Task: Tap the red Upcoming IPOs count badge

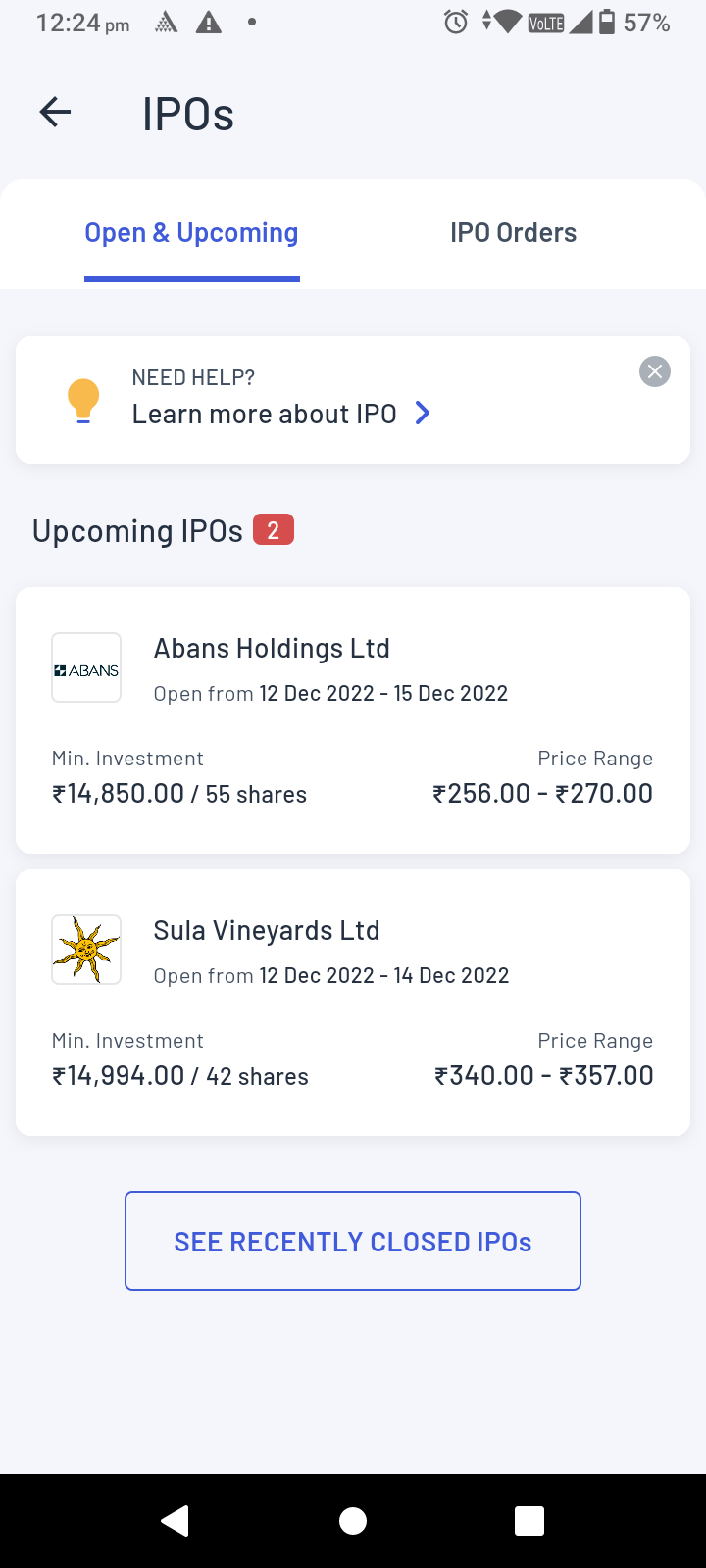Action: click(x=274, y=530)
